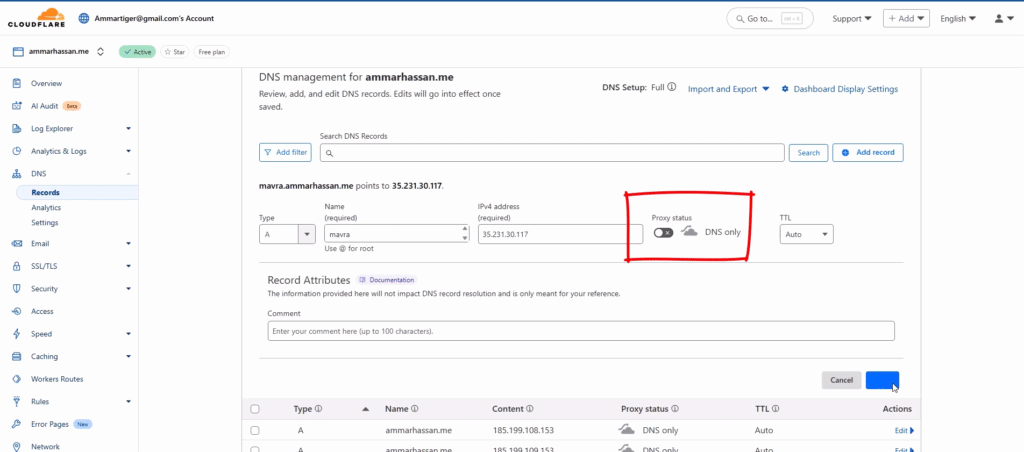Click the Star icon button for the domain
Image resolution: width=1024 pixels, height=452 pixels.
(175, 52)
